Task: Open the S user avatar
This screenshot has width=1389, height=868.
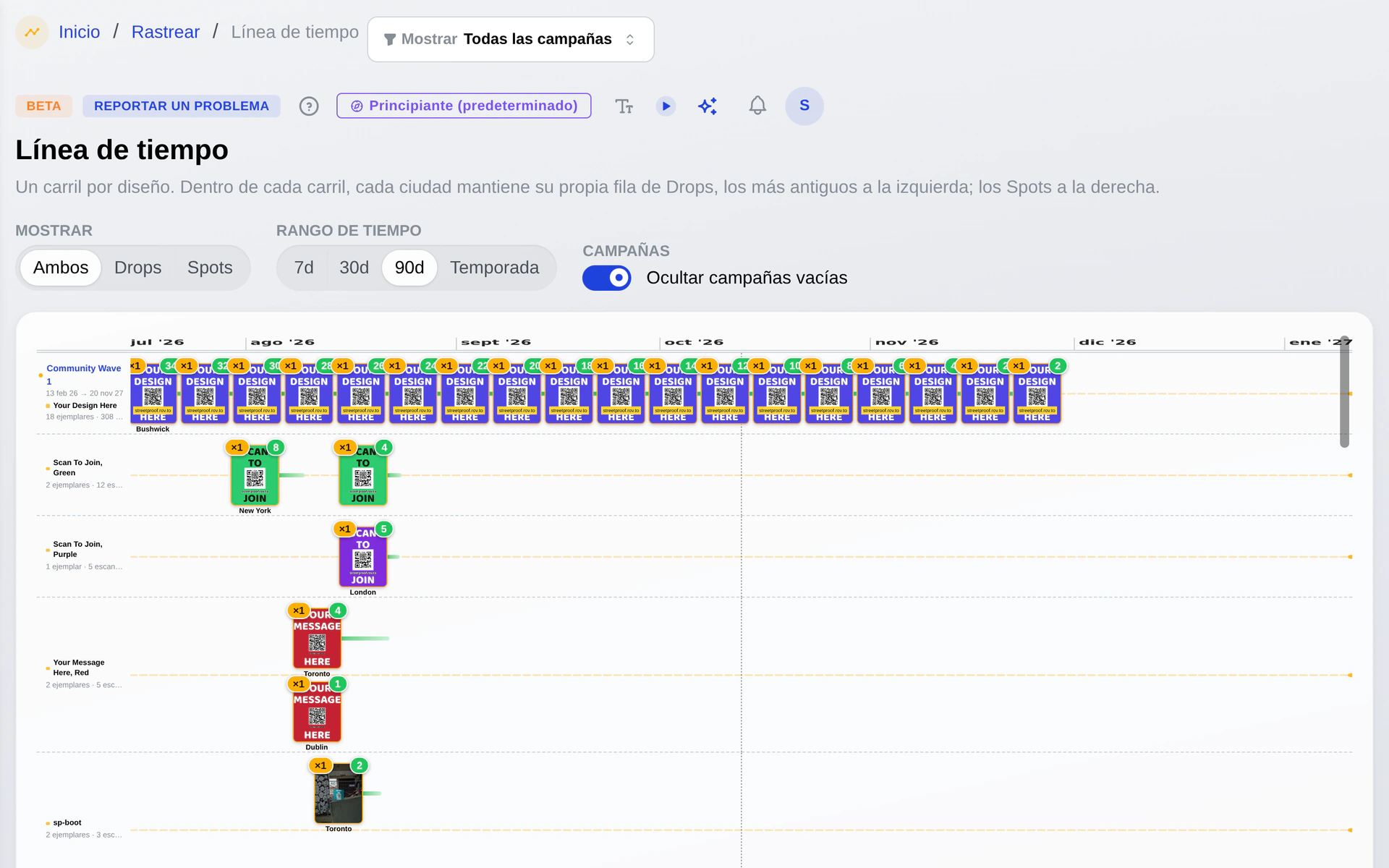Action: tap(804, 106)
